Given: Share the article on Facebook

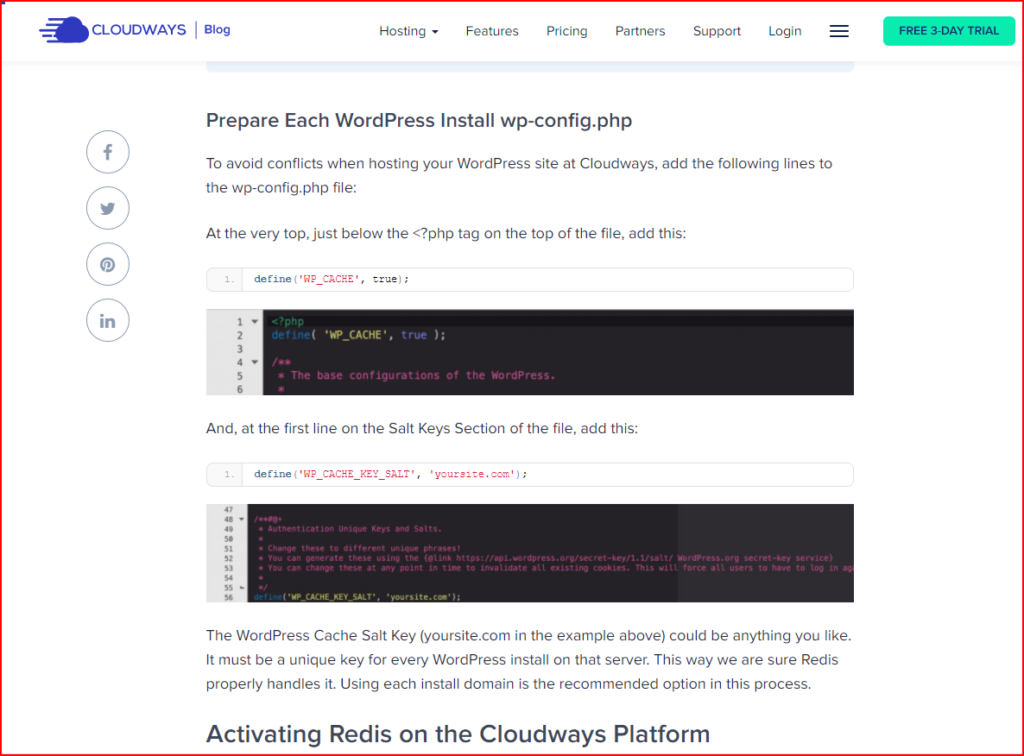Looking at the screenshot, I should [x=108, y=152].
